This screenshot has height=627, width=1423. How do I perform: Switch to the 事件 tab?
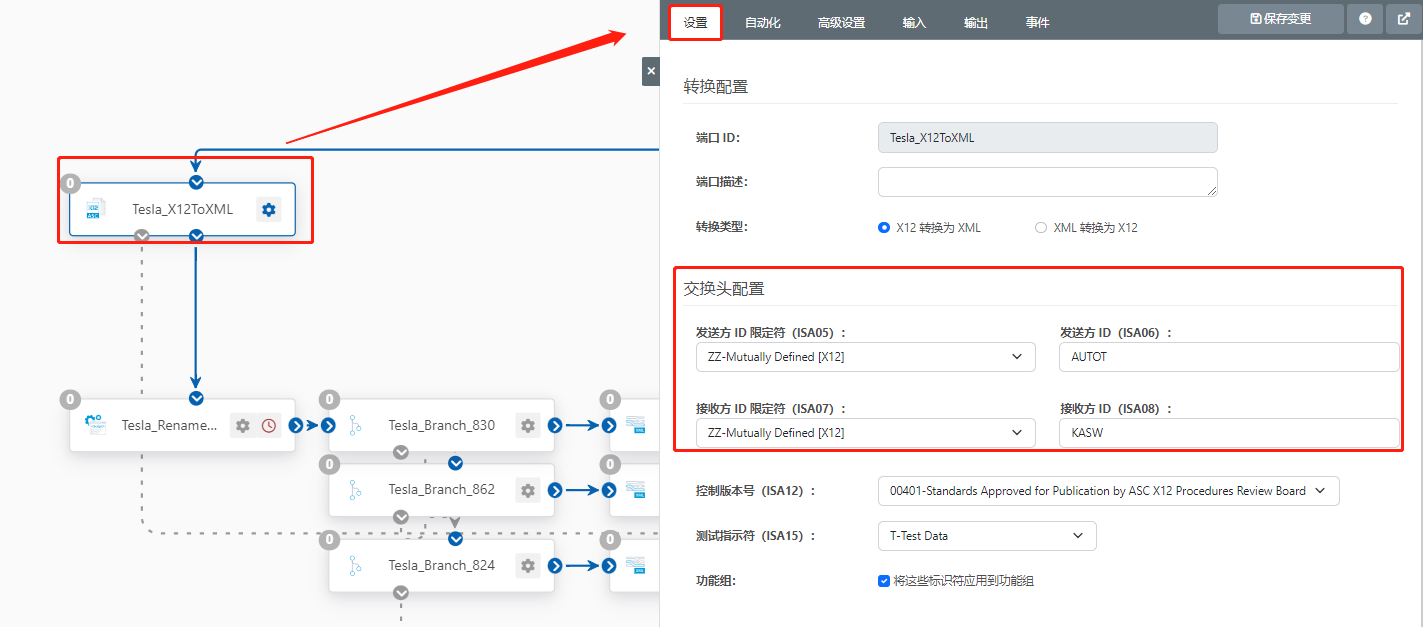click(1038, 22)
